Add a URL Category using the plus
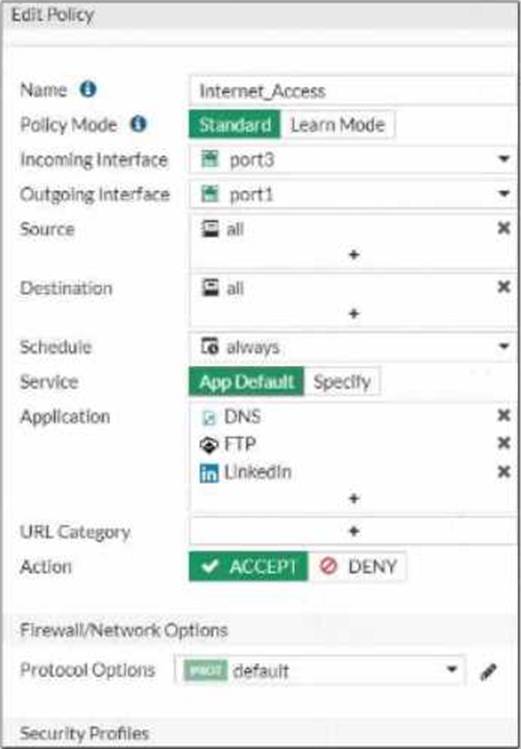The image size is (521, 749). [354, 531]
